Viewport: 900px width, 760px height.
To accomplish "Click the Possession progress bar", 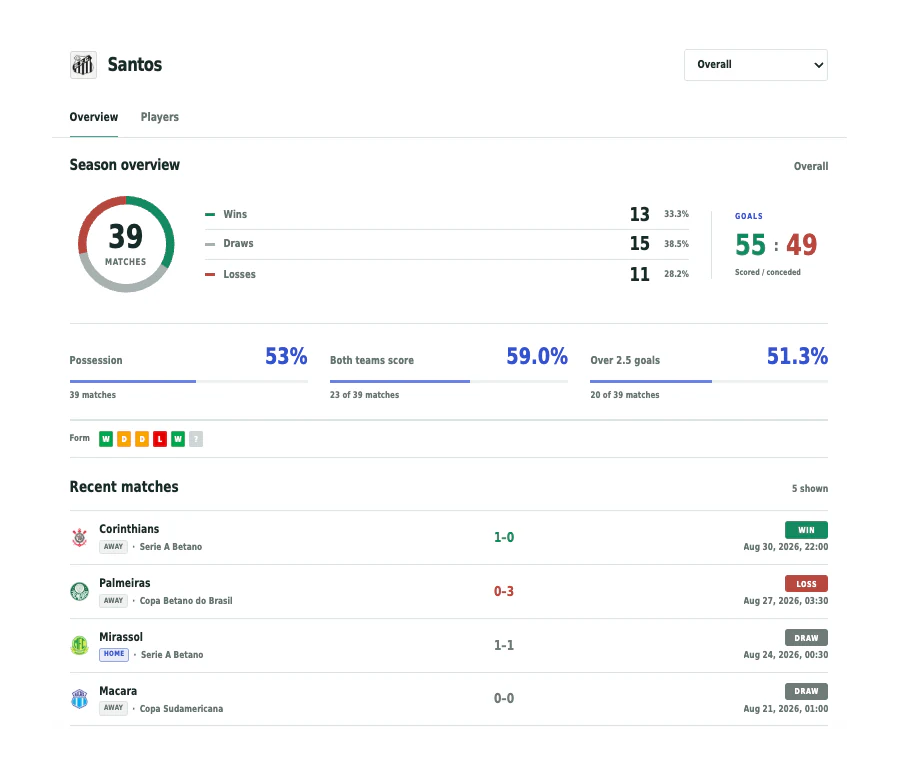I will click(x=188, y=381).
